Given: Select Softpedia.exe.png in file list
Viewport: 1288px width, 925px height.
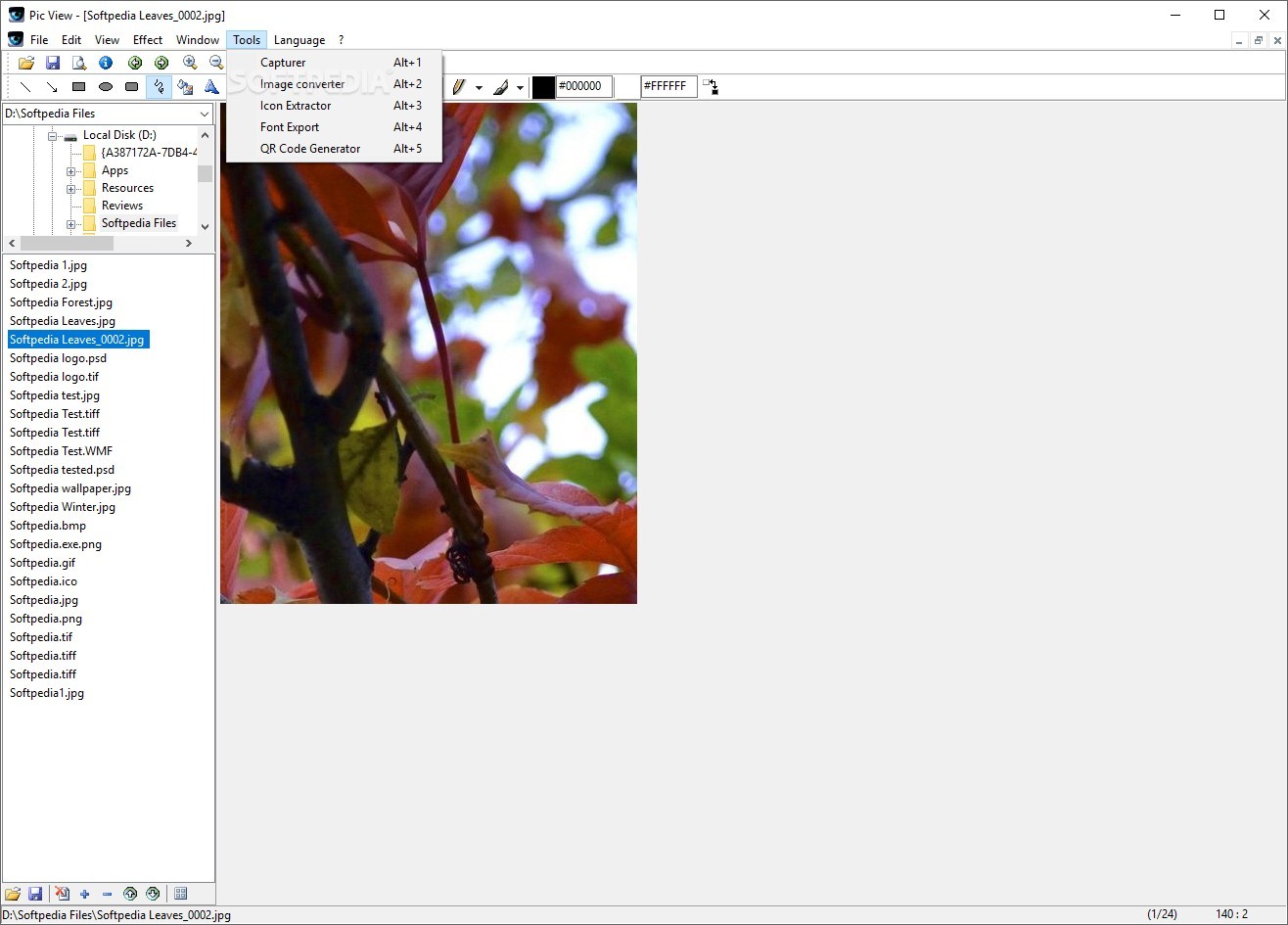Looking at the screenshot, I should (x=56, y=544).
